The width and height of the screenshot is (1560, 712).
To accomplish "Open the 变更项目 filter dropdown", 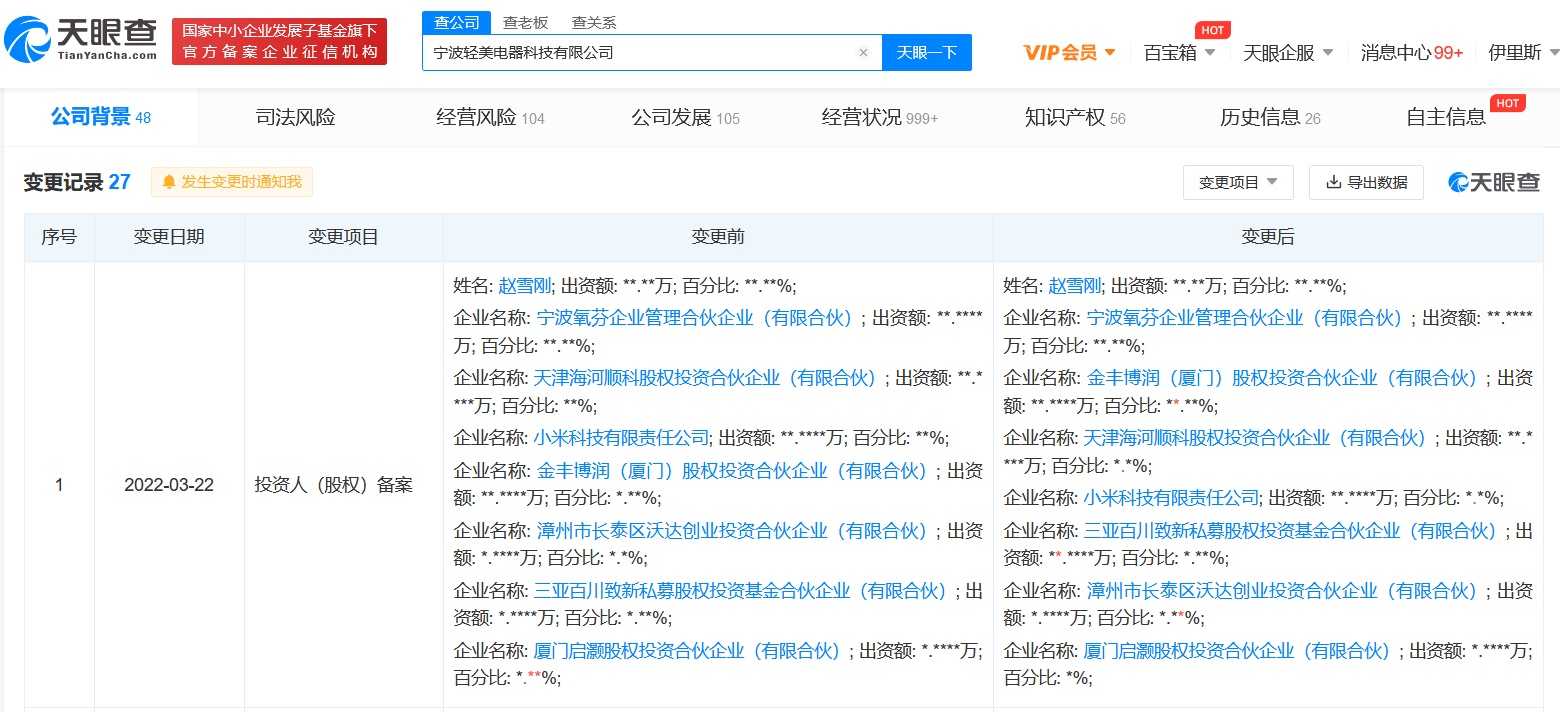I will tap(1238, 182).
